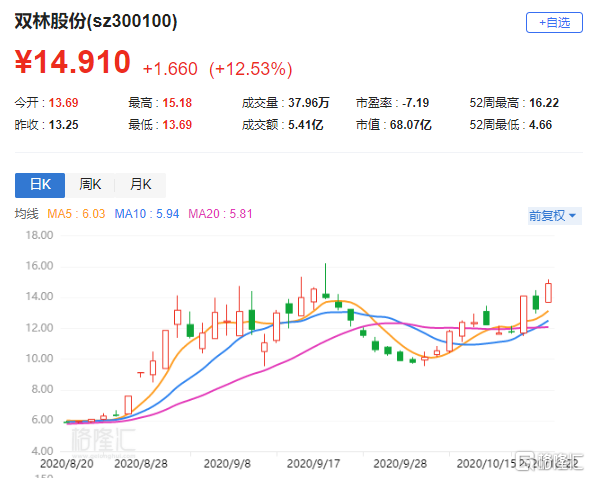Click the tallest green candlestick near 16.00
Screen dimensions: 590x478
(325, 281)
